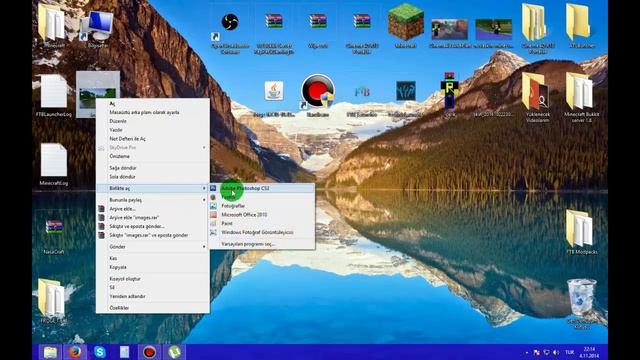Expand the Birlikte aç submenu arrow
640x360 pixels.
tap(204, 188)
